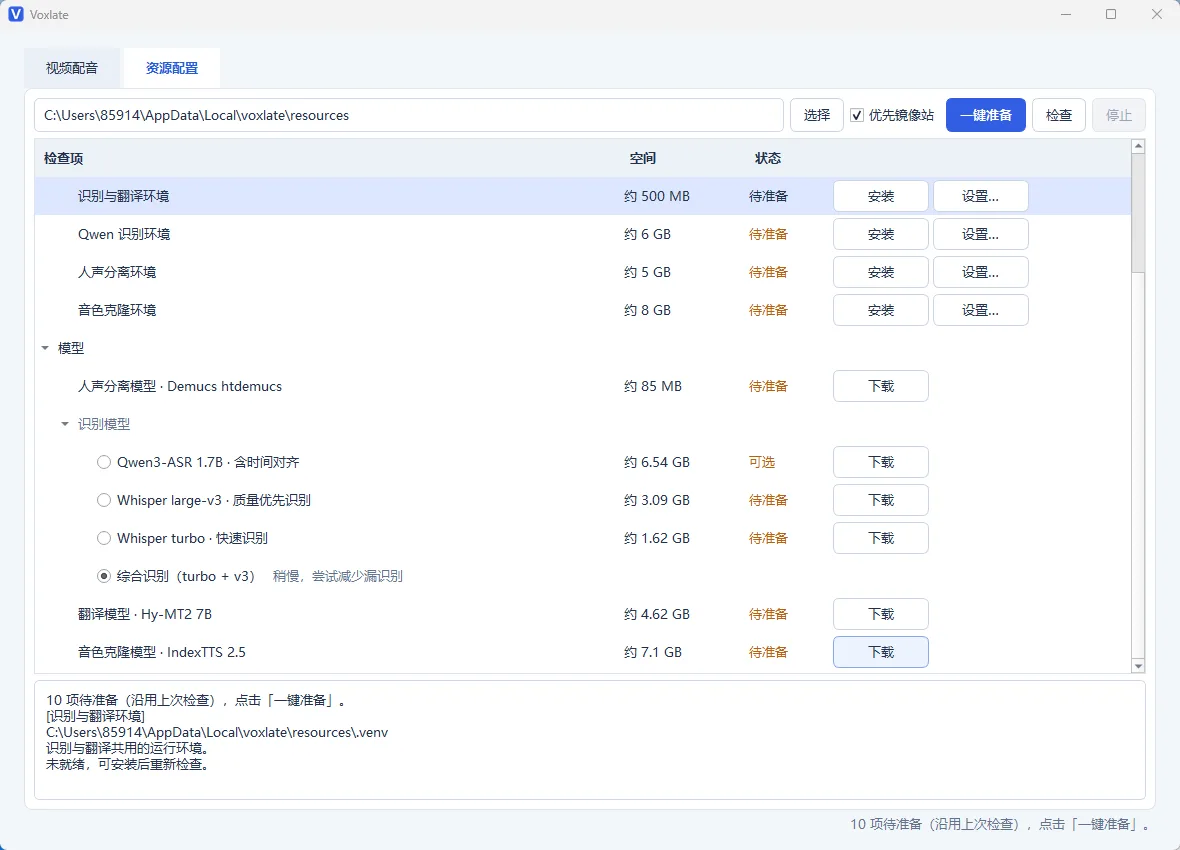1180x850 pixels.
Task: Download the Whisper large-v3 model
Action: [880, 500]
